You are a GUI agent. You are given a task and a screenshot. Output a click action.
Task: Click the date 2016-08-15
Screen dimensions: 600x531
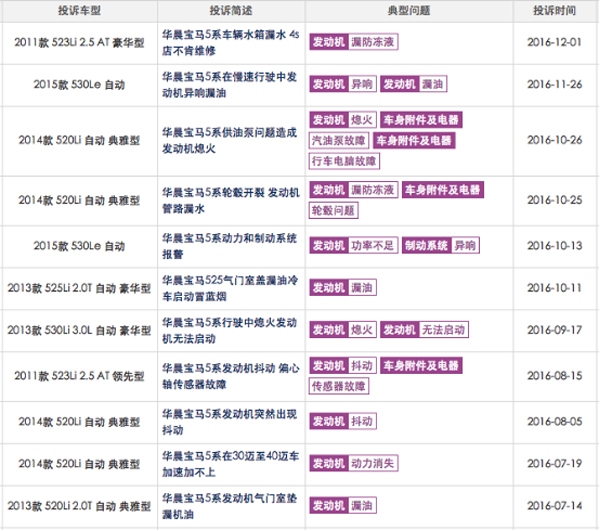pyautogui.click(x=554, y=376)
